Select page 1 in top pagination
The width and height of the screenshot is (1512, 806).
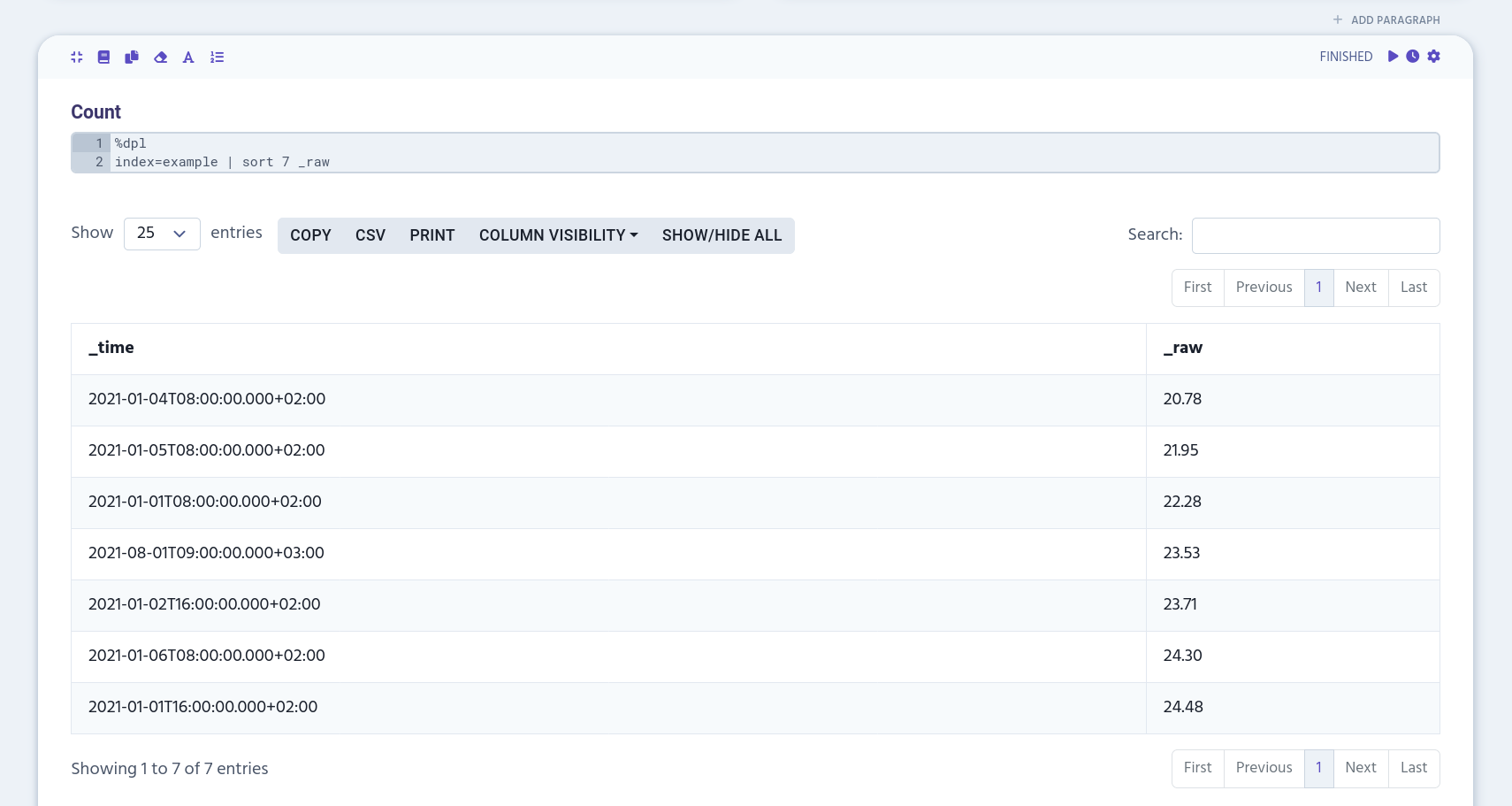tap(1319, 288)
